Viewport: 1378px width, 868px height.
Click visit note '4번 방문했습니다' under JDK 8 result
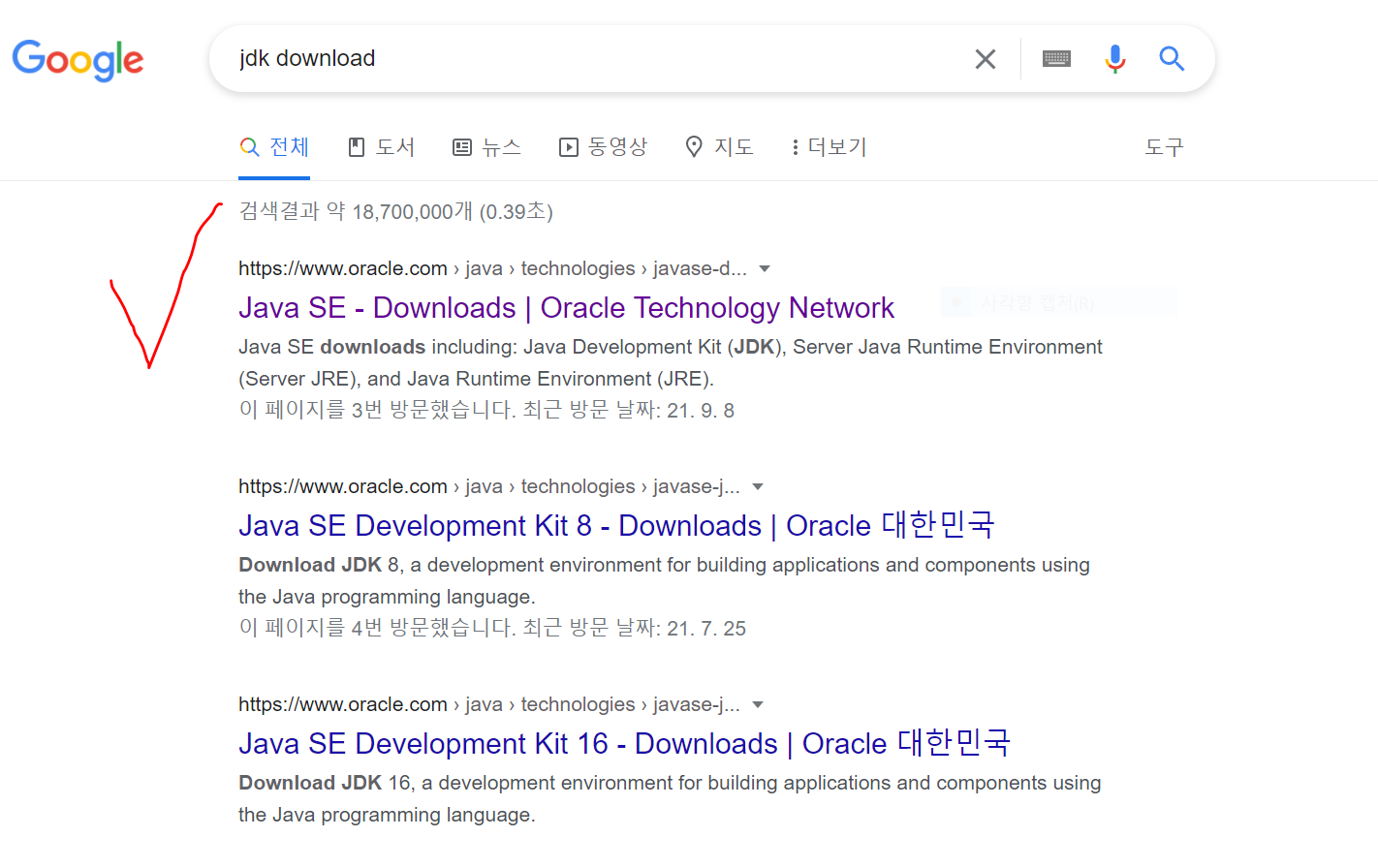pos(492,628)
